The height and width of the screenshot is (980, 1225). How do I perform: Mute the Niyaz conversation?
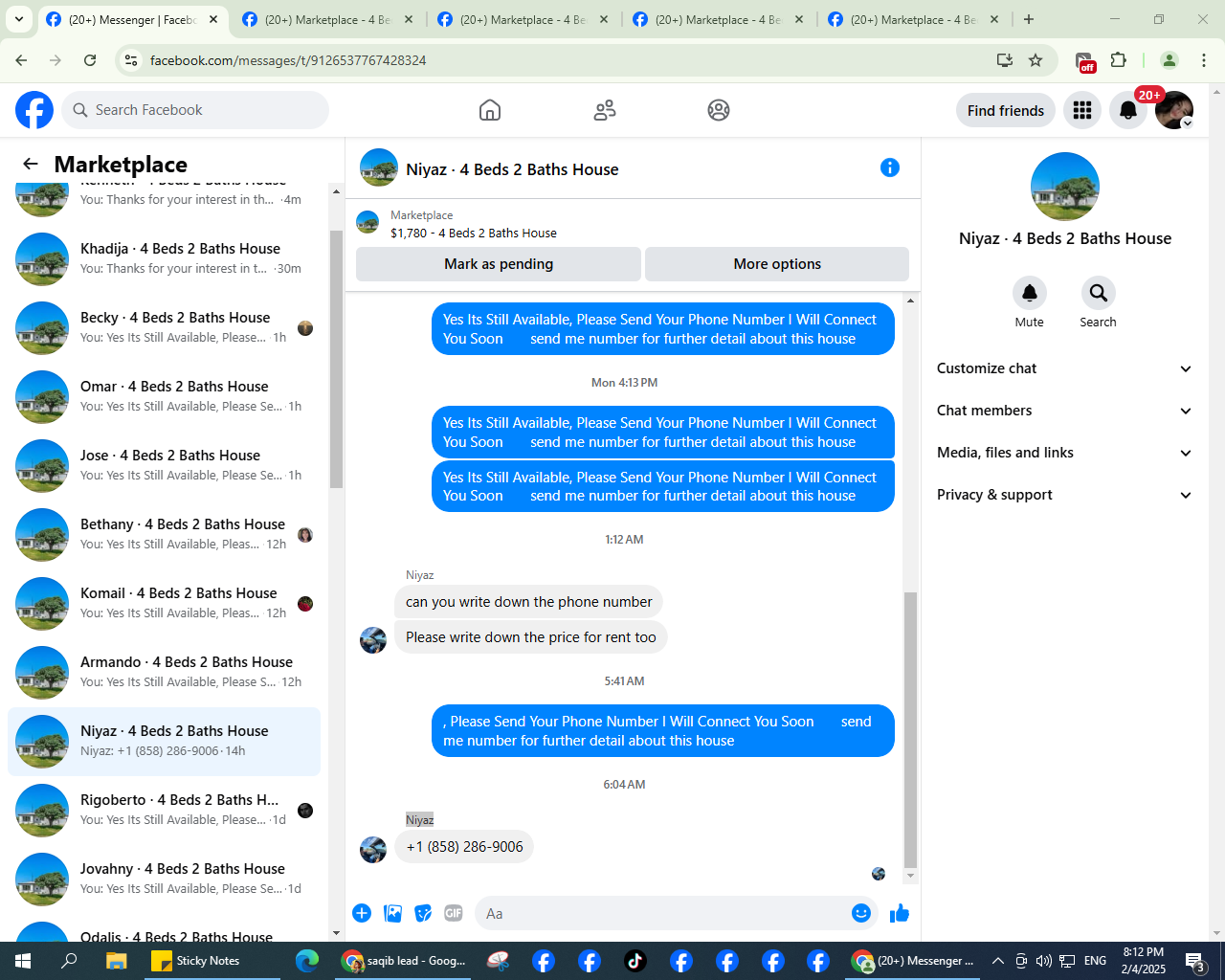1030,293
